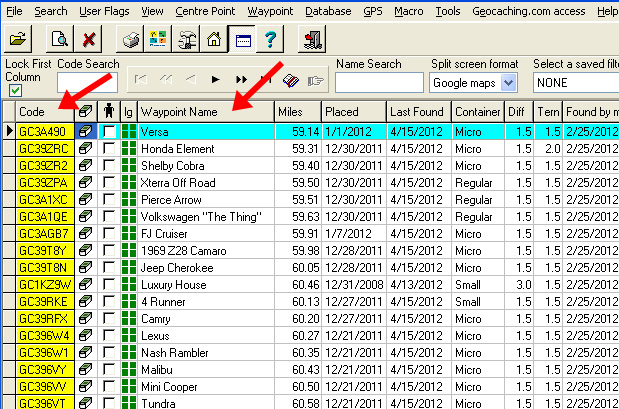Sort by the Placed column header
Viewport: 619px width, 409px height.
point(354,112)
